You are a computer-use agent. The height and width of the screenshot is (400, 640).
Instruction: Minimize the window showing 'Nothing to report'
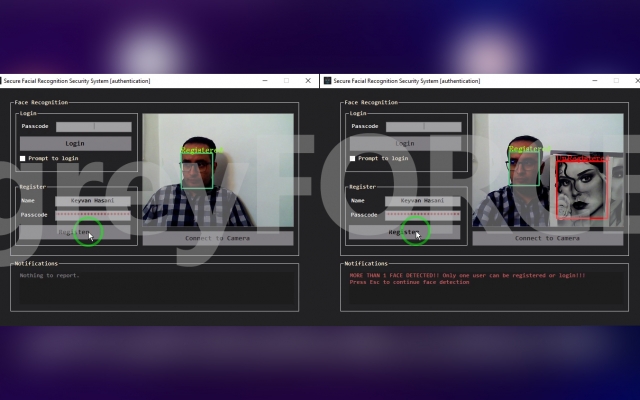pyautogui.click(x=265, y=81)
